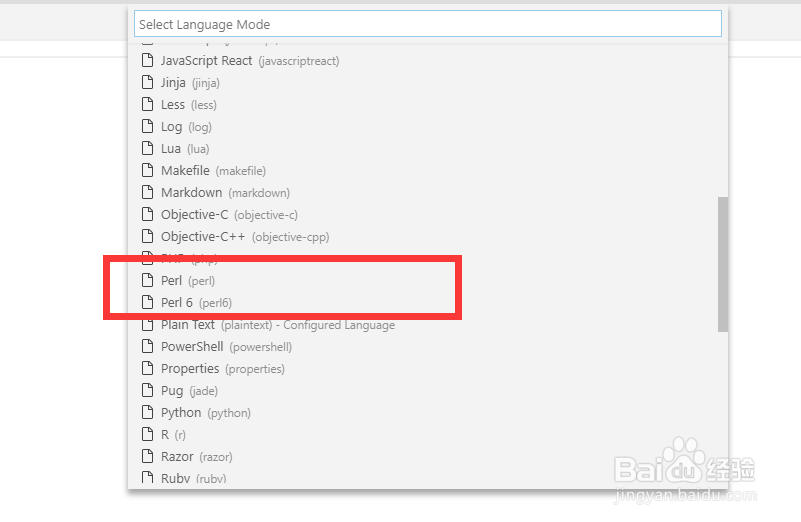Click file icon beside R (r)
This screenshot has width=801, height=522.
click(x=147, y=434)
